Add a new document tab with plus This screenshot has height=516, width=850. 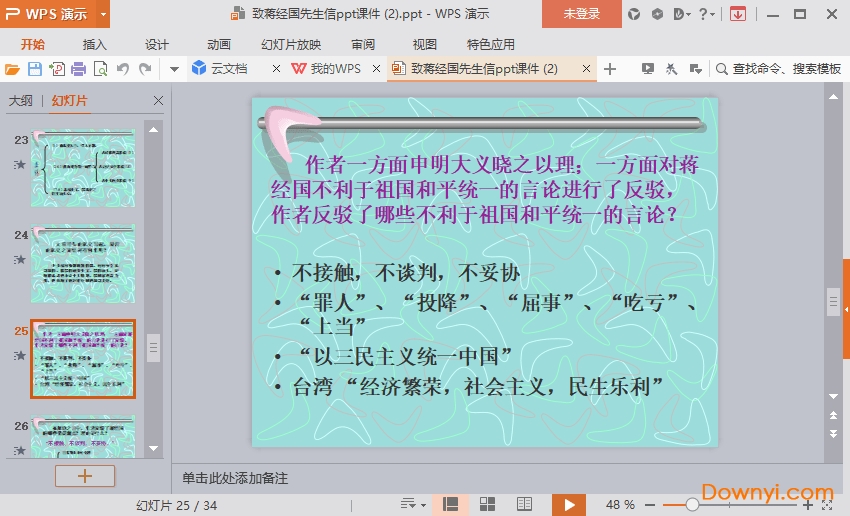coord(610,69)
